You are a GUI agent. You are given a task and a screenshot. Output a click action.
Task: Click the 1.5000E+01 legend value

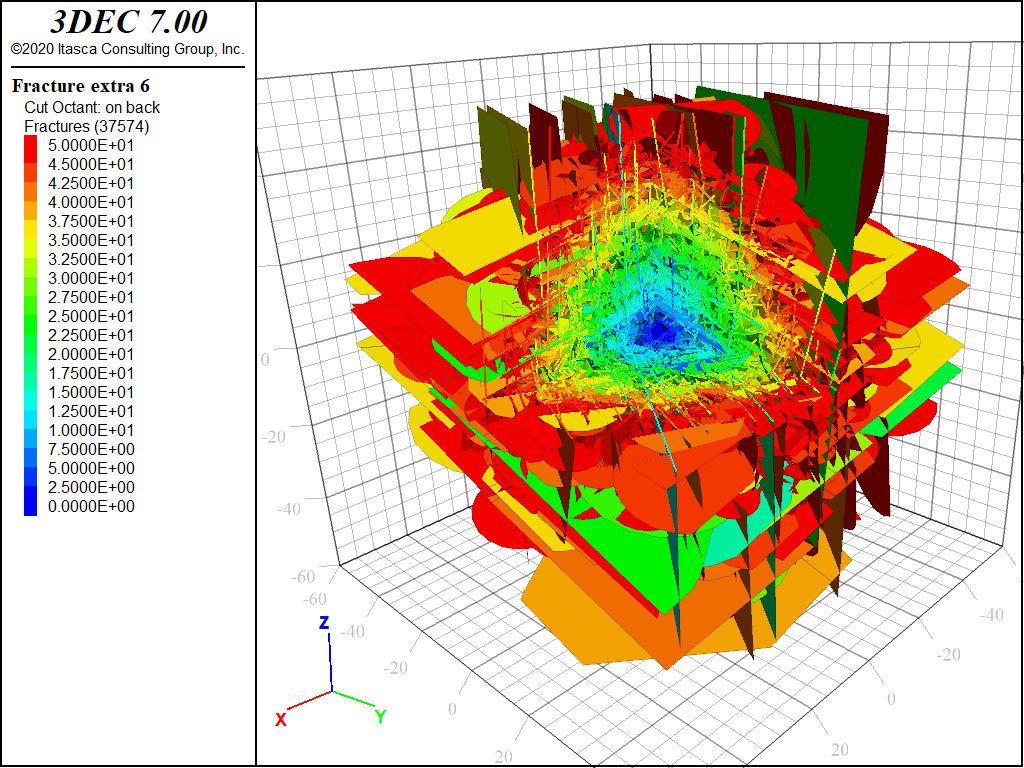pos(91,392)
